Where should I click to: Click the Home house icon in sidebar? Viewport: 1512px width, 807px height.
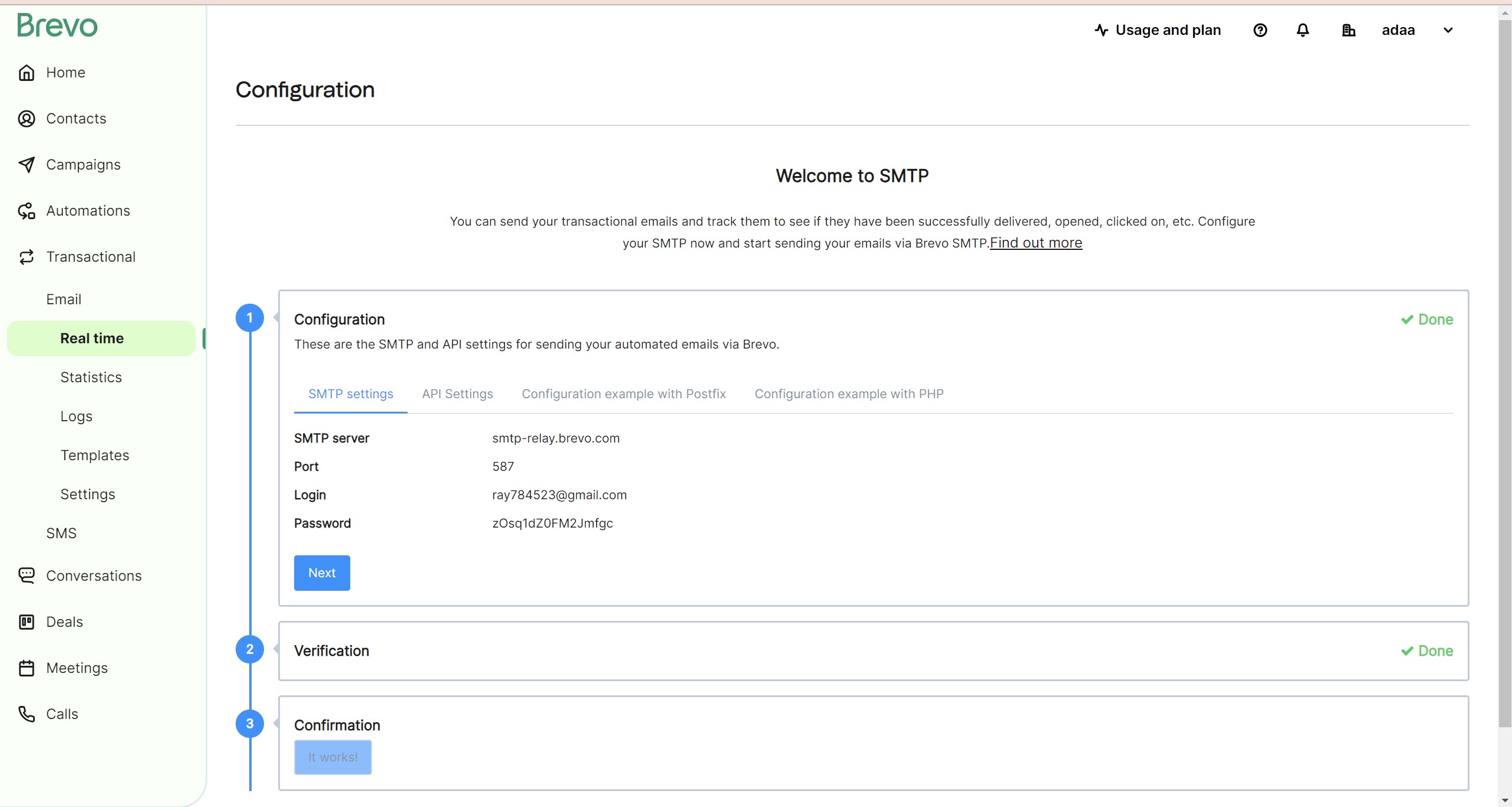27,73
